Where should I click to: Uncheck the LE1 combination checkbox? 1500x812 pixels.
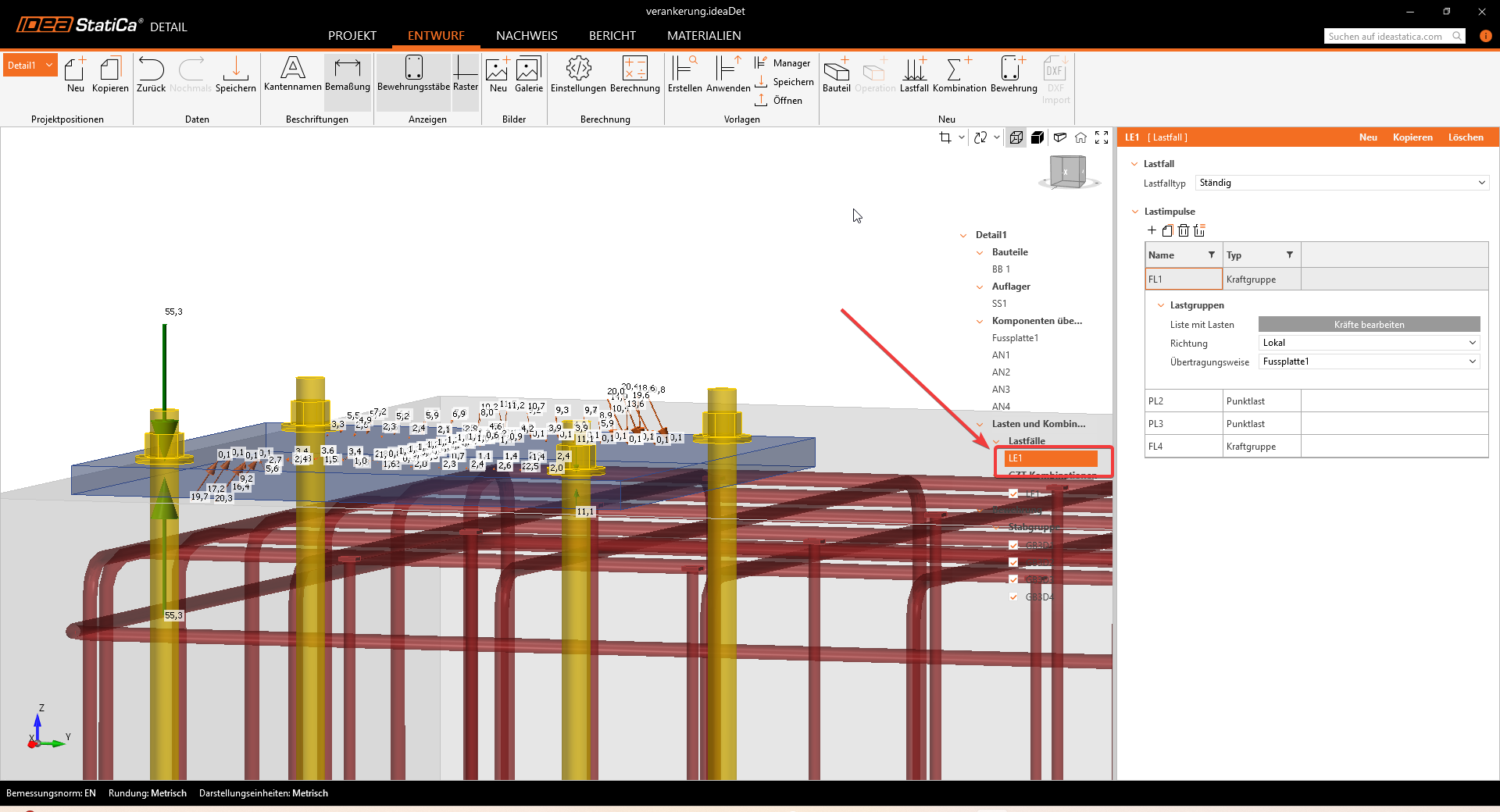coord(1013,493)
